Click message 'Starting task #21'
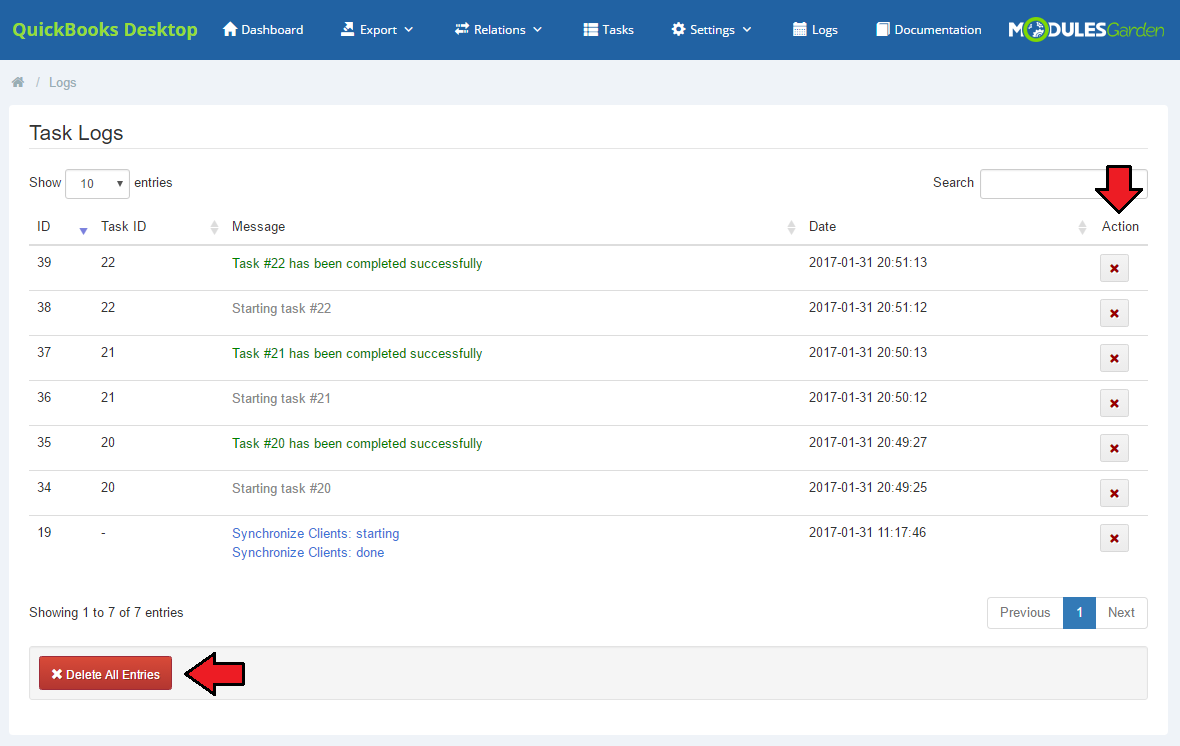The image size is (1180, 746). pos(281,399)
